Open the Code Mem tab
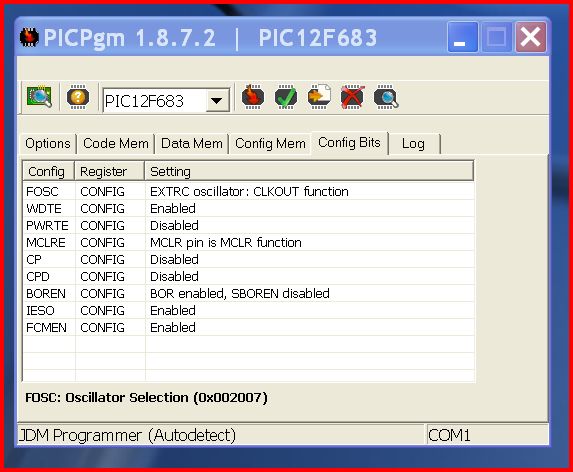This screenshot has height=472, width=573. point(115,144)
